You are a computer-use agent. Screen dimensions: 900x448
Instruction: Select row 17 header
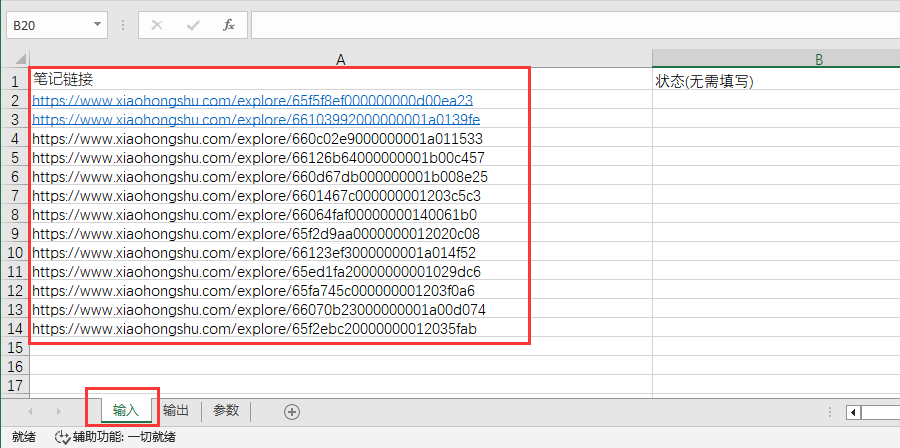[15, 385]
